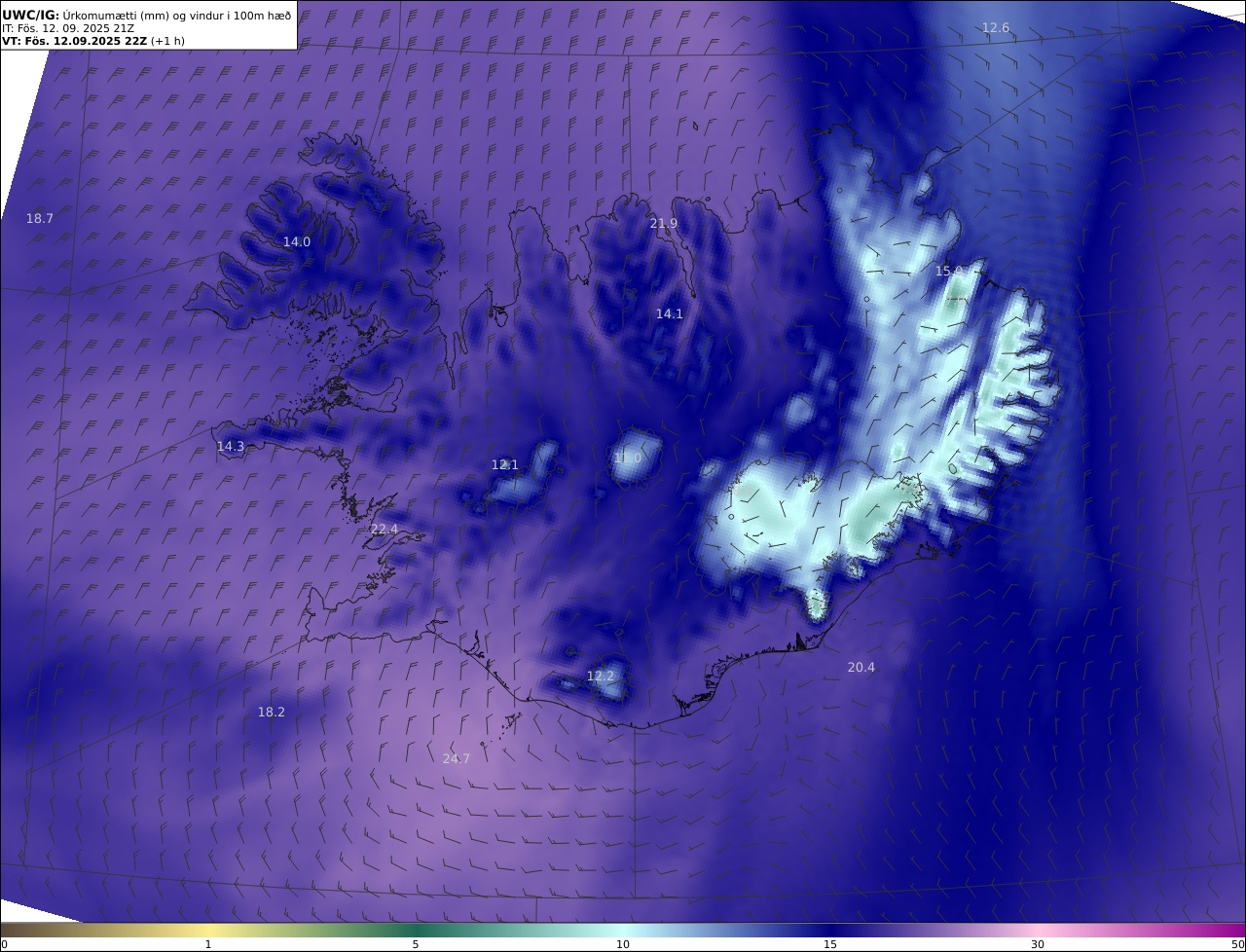Image resolution: width=1246 pixels, height=952 pixels.
Task: Click the colorbar tick label 10
Action: 623,944
